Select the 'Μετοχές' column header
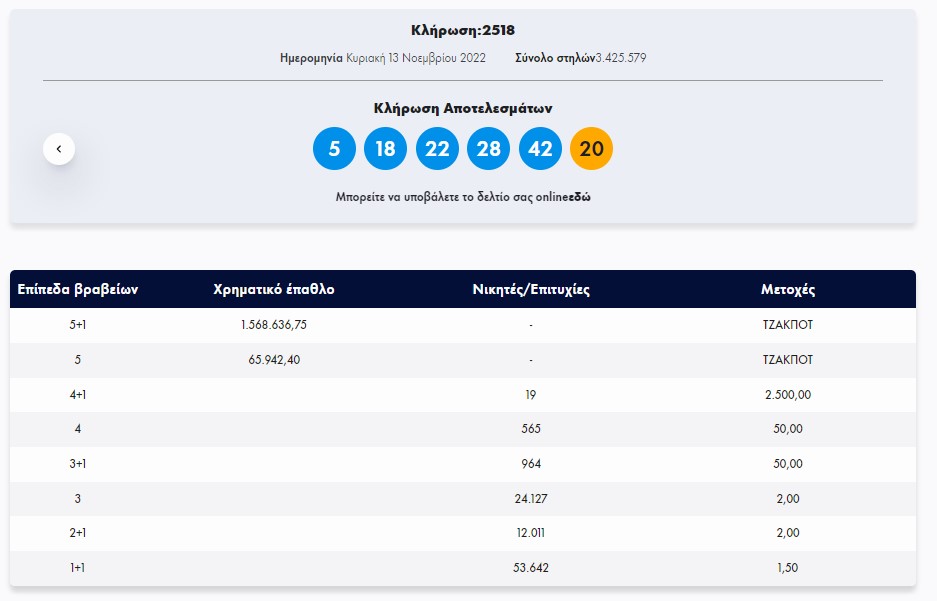The height and width of the screenshot is (601, 937). [788, 290]
